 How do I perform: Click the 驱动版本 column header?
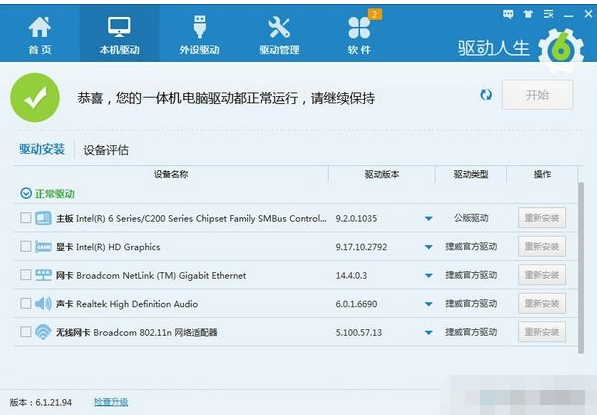tap(382, 174)
